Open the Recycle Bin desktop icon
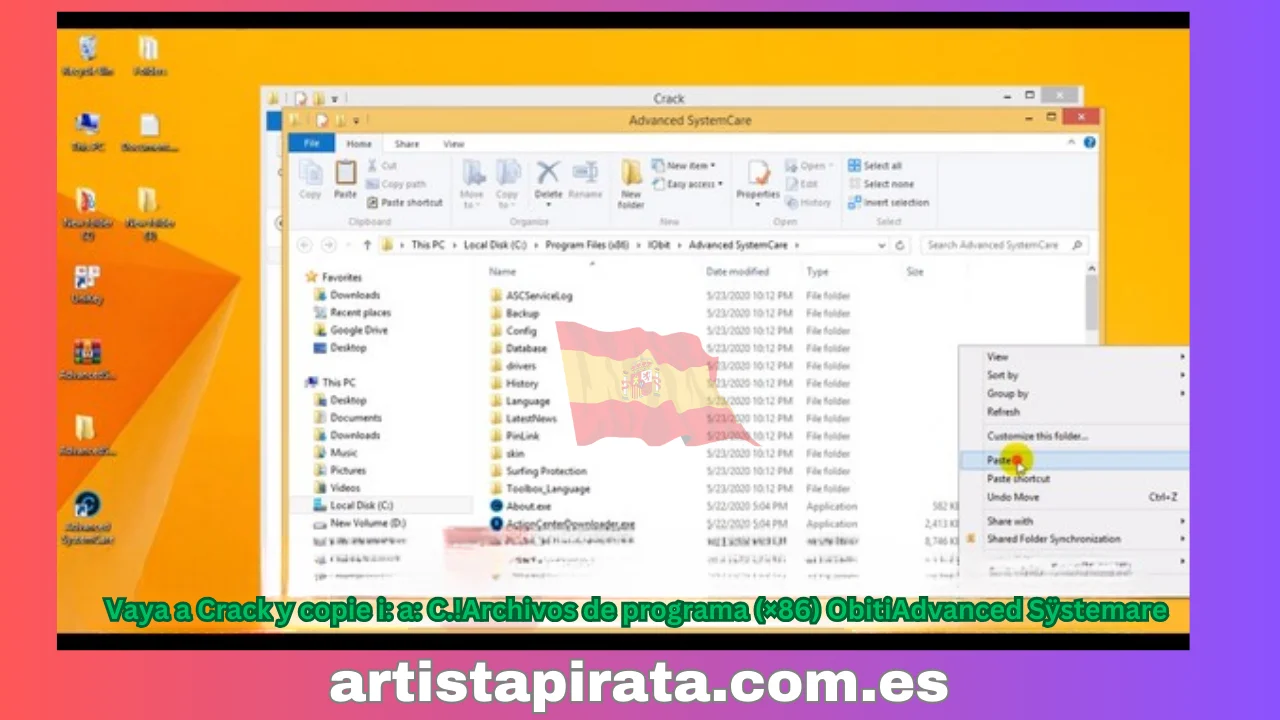The image size is (1280, 720). pos(88,56)
